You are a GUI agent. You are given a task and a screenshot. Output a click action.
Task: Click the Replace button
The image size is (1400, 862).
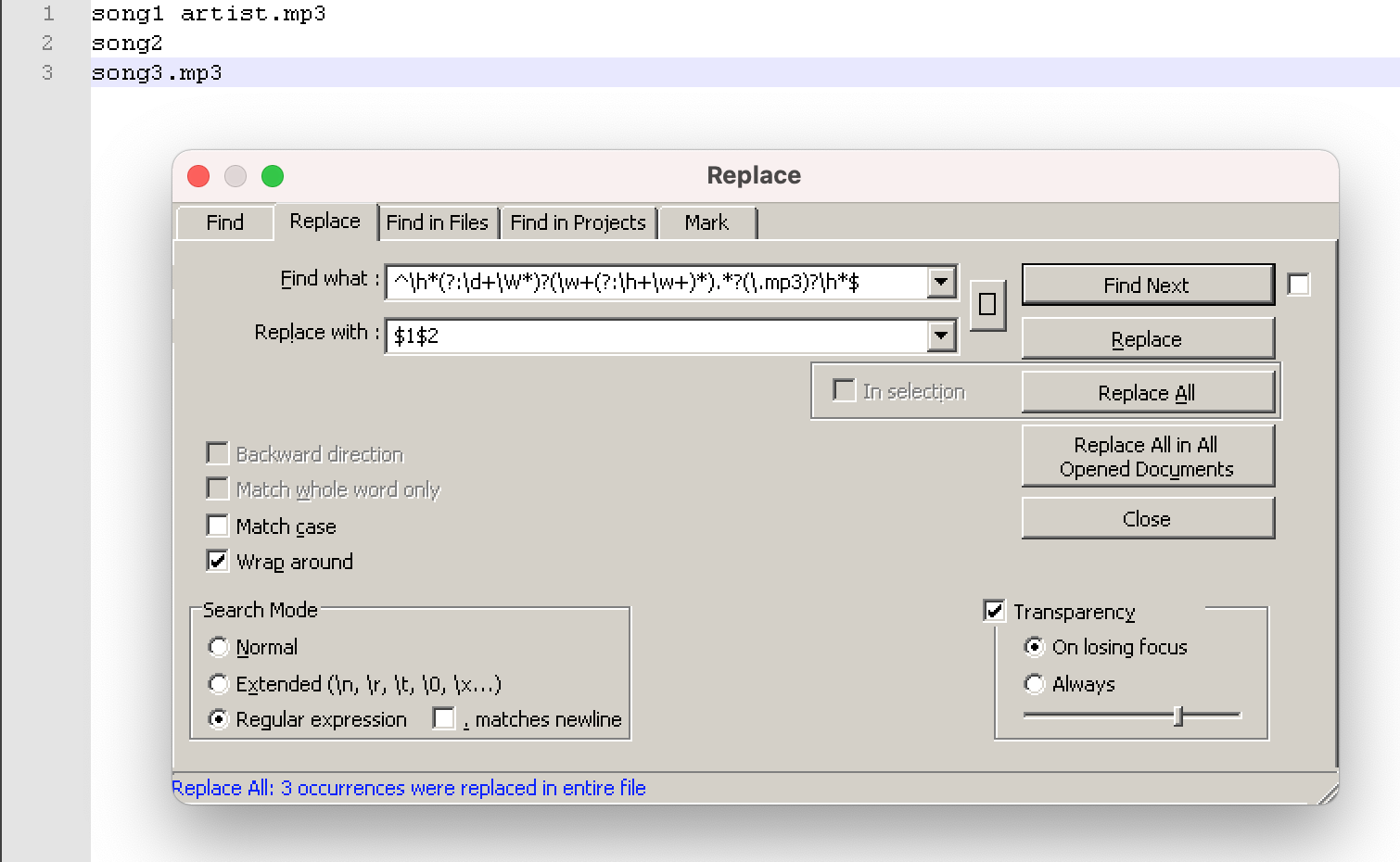pyautogui.click(x=1148, y=338)
